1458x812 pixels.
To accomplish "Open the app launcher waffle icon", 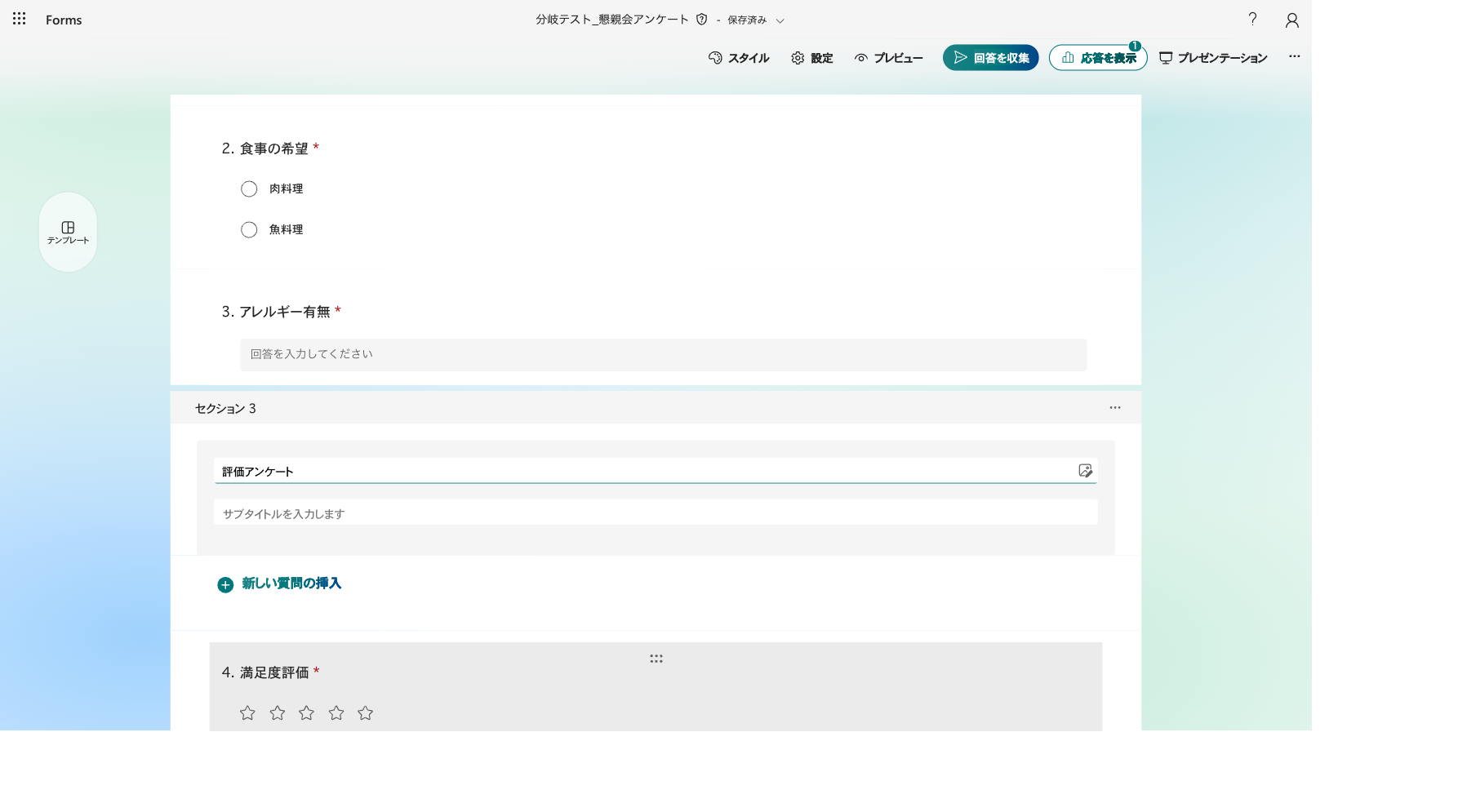I will coord(19,19).
